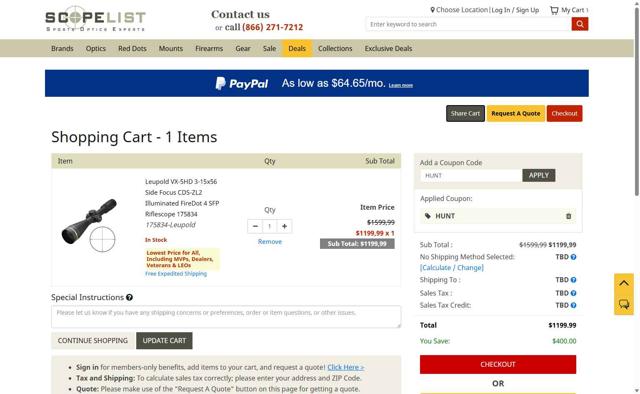The width and height of the screenshot is (640, 394).
Task: Open the Sale menu
Action: (269, 48)
